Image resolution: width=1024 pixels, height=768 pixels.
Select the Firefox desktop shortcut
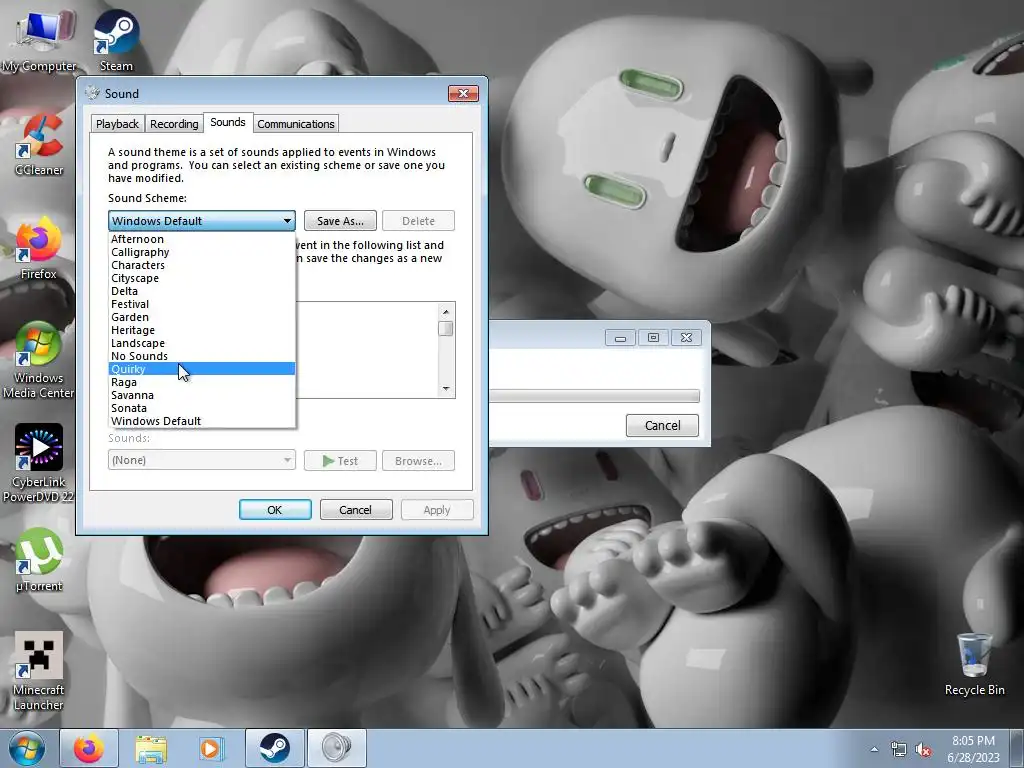(39, 249)
